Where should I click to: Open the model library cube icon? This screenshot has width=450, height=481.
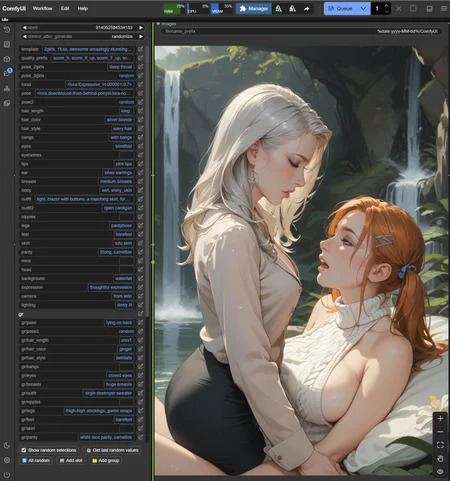point(7,59)
